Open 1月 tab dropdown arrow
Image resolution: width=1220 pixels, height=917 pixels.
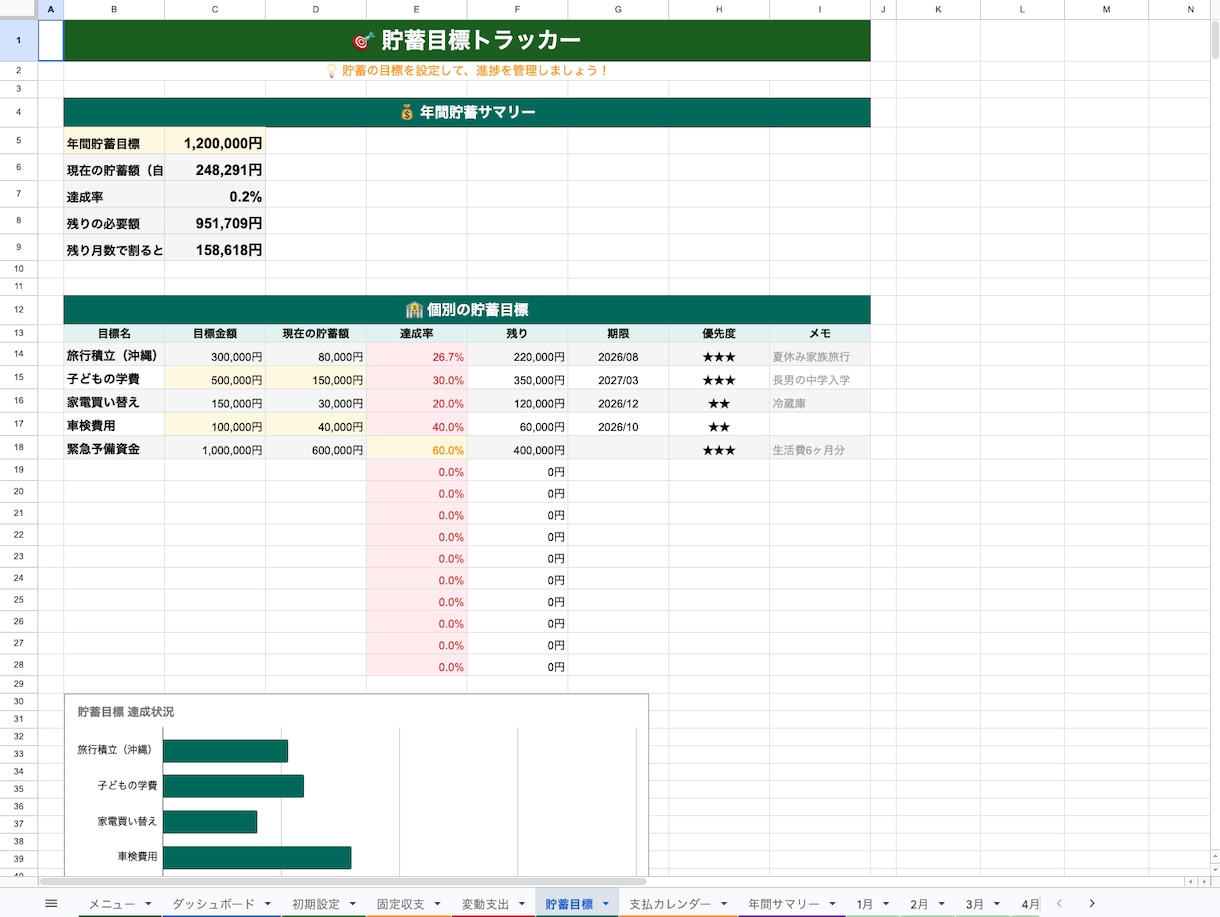pyautogui.click(x=886, y=904)
